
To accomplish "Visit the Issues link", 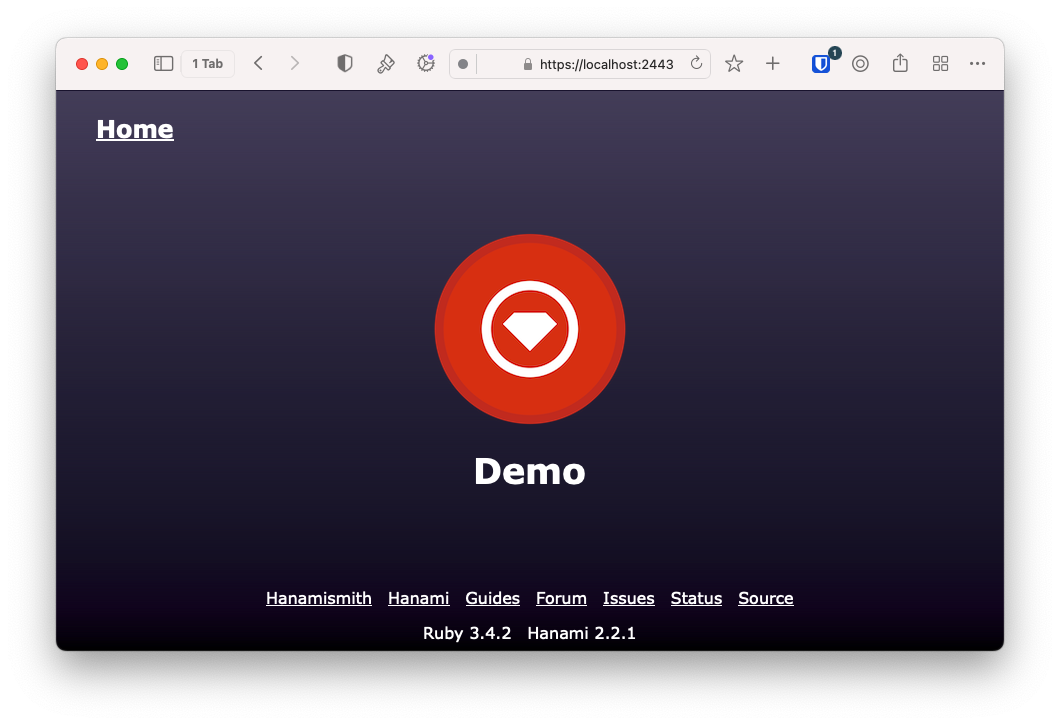I will [629, 599].
